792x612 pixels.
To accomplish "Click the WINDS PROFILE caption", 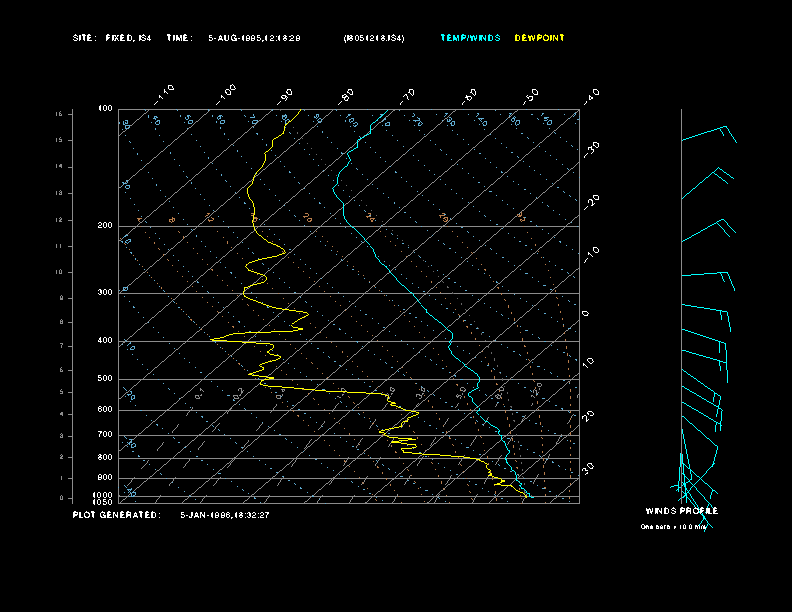I will (681, 511).
